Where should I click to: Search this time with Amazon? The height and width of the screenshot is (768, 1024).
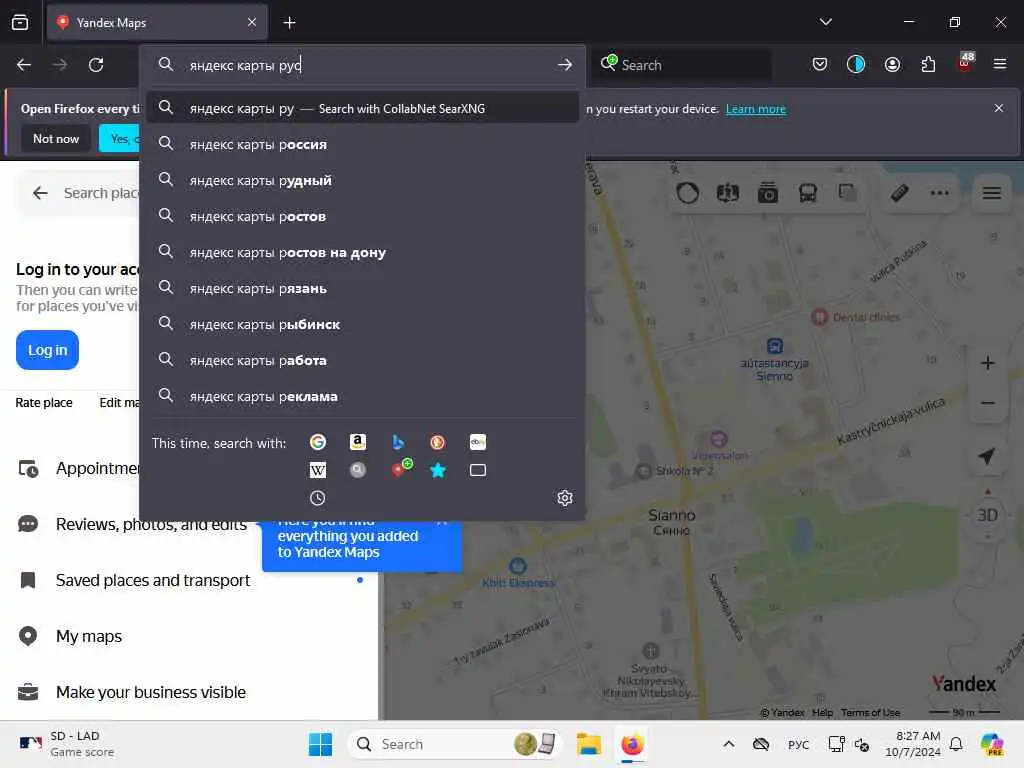pos(357,442)
